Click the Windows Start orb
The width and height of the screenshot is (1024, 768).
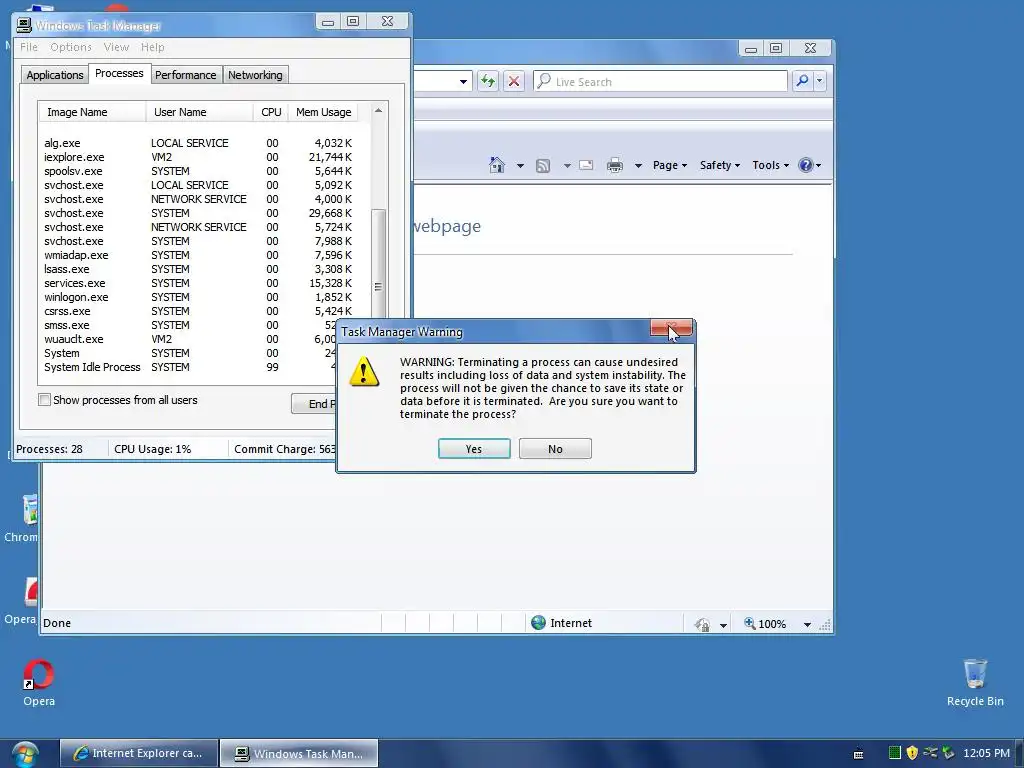pyautogui.click(x=25, y=754)
